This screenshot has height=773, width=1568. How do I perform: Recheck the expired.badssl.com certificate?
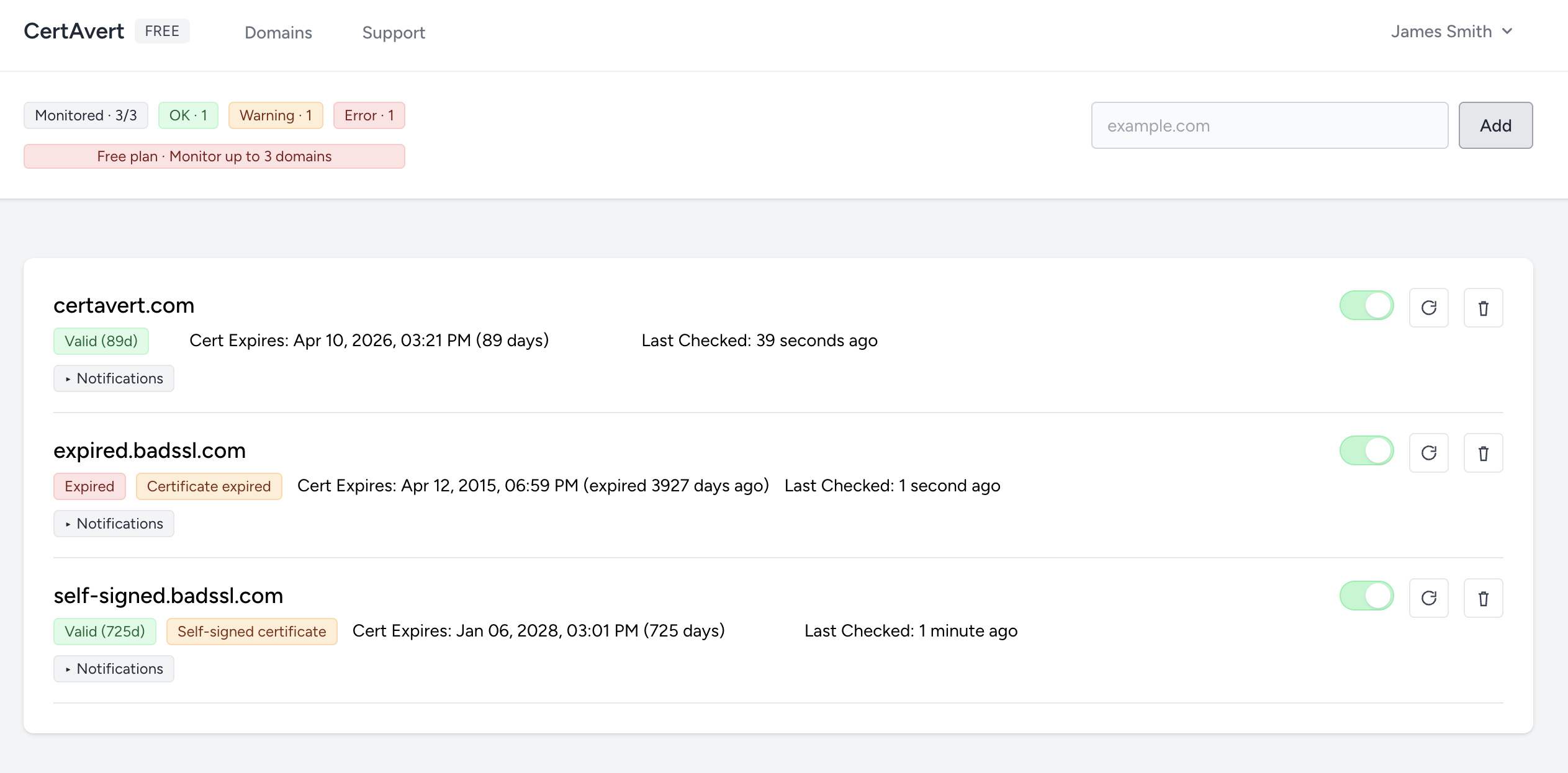(1428, 453)
